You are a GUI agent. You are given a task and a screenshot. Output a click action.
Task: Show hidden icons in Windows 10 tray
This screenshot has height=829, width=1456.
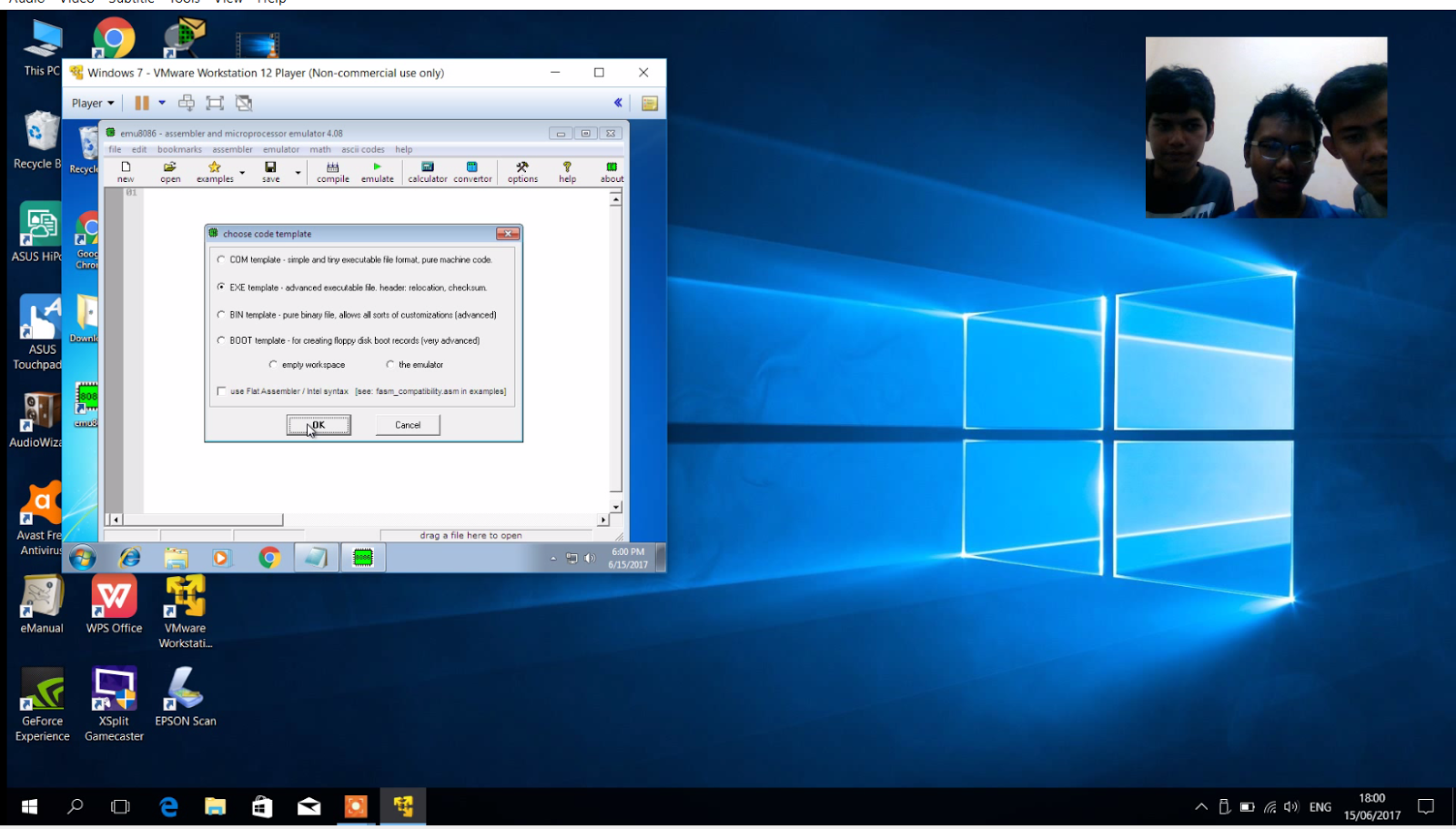(x=1201, y=806)
